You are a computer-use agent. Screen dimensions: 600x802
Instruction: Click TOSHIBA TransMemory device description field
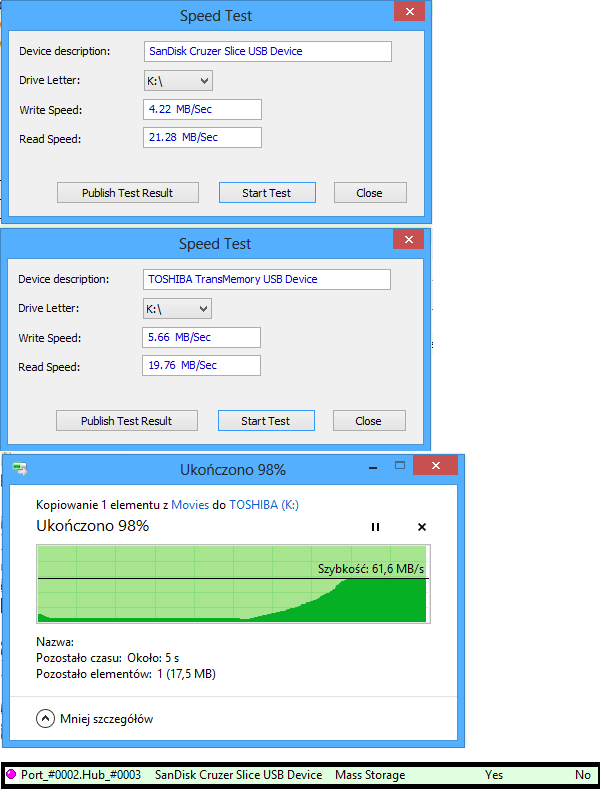coord(266,280)
